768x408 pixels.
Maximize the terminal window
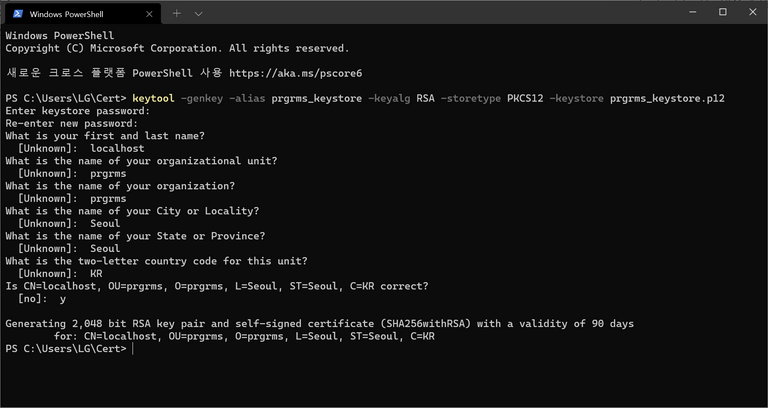722,12
